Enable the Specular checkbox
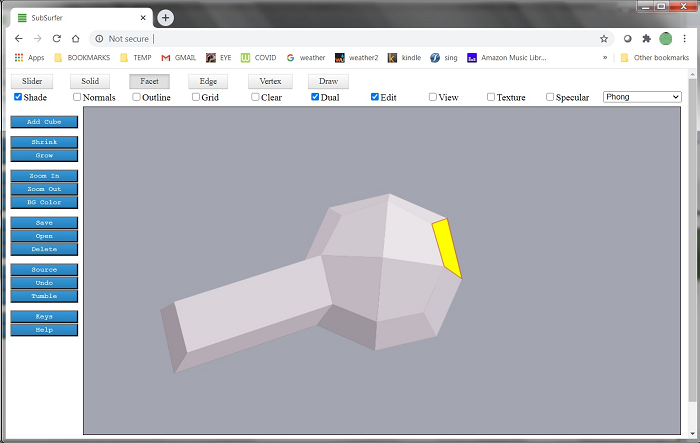Image resolution: width=700 pixels, height=443 pixels. tap(550, 97)
